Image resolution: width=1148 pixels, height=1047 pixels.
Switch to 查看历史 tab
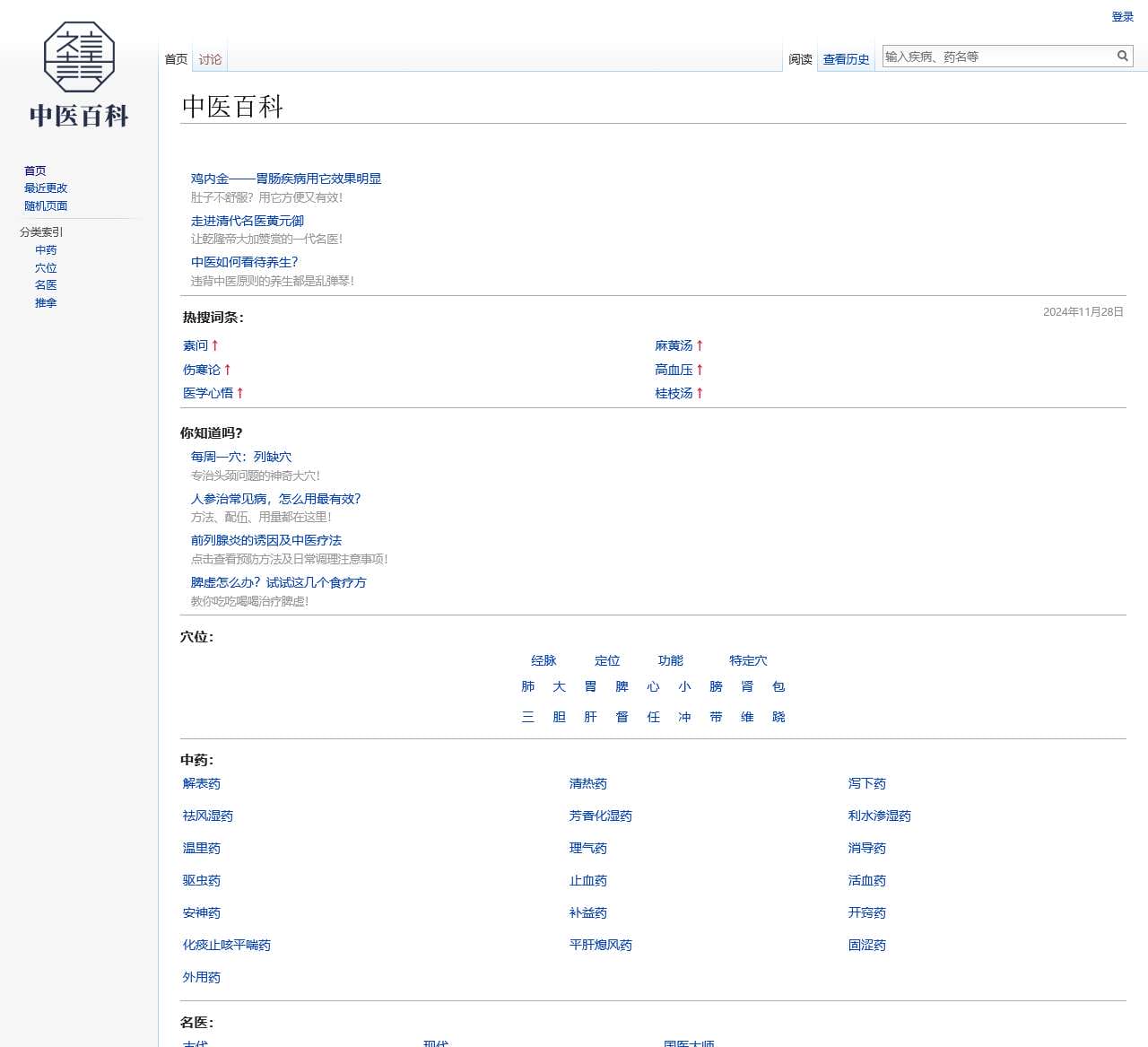pos(846,59)
